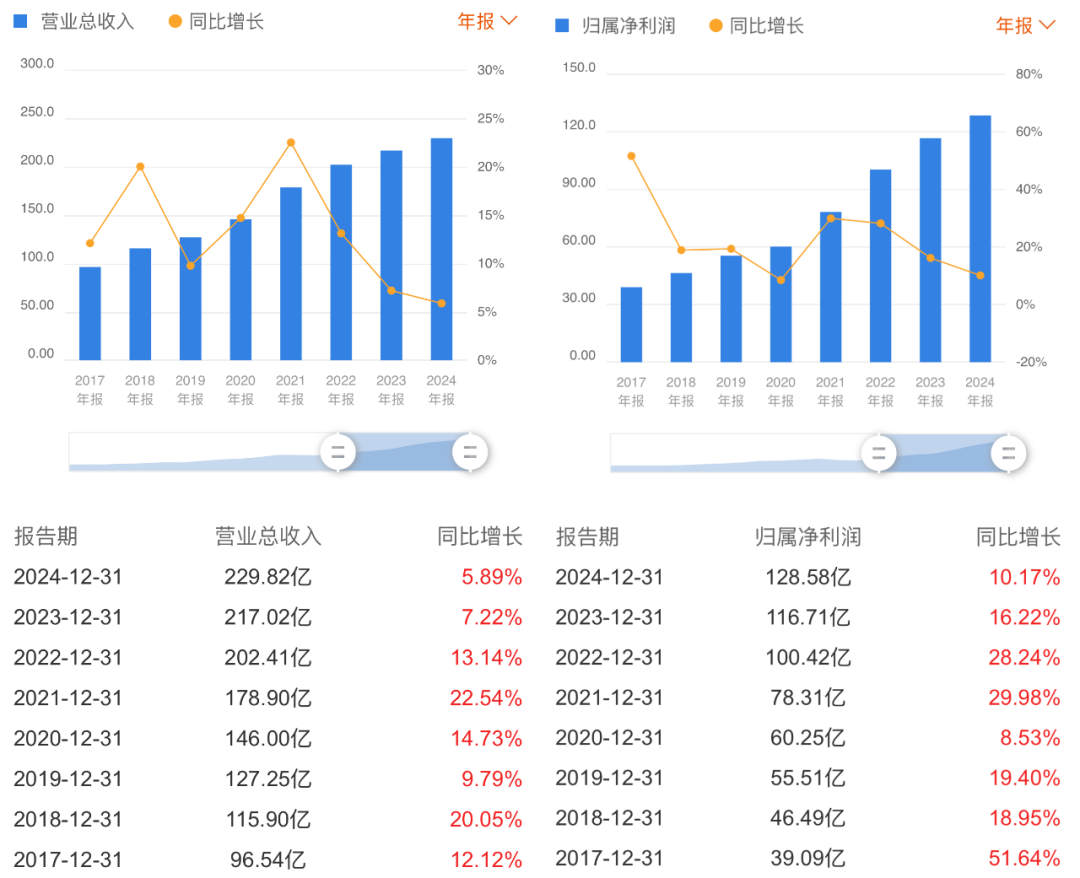The width and height of the screenshot is (1080, 878).
Task: Toggle the 营业总收入 blue legend square
Action: 20,21
